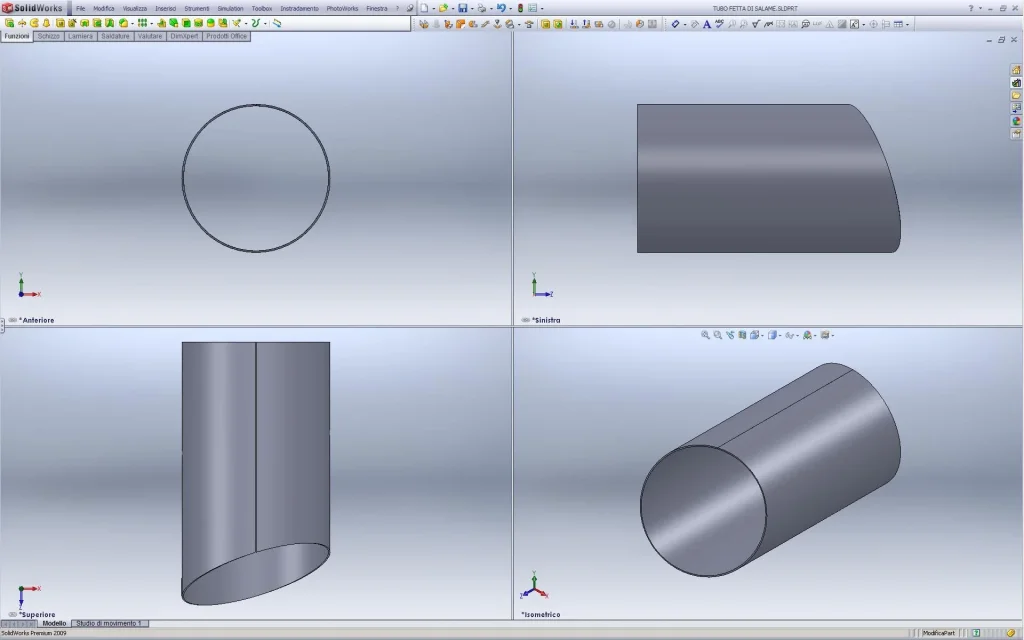The width and height of the screenshot is (1024, 640).
Task: Open SolidWorks Resources in the task pane
Action: (1016, 69)
